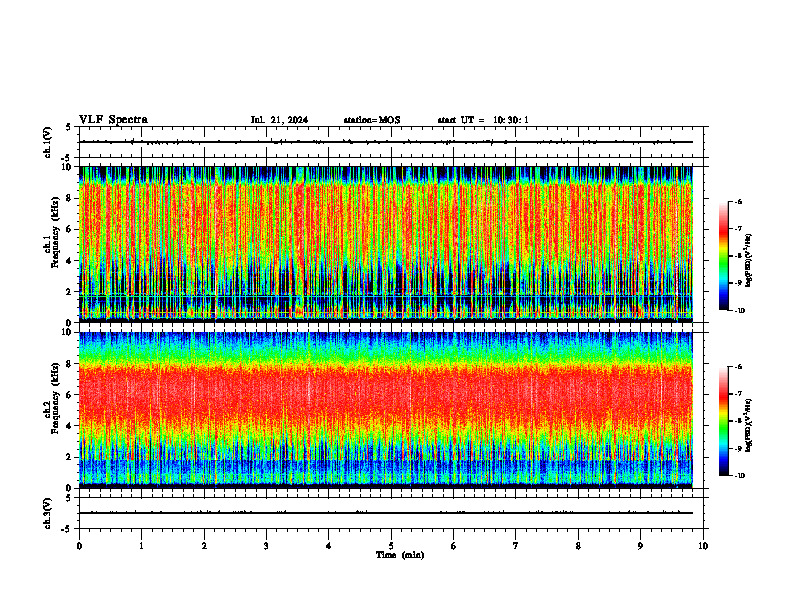The width and height of the screenshot is (792, 612).
Task: Click time axis tick label "2"
Action: click(204, 546)
